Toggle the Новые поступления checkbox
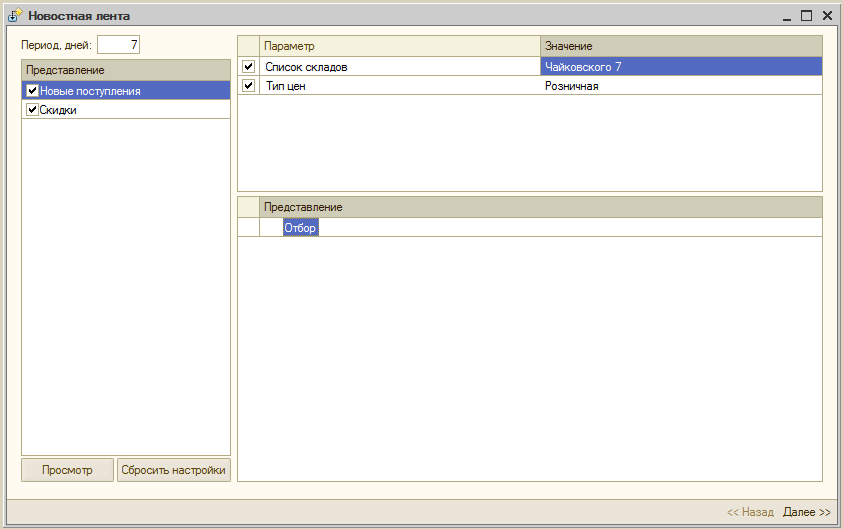Viewport: 843px width, 529px height. [x=32, y=91]
